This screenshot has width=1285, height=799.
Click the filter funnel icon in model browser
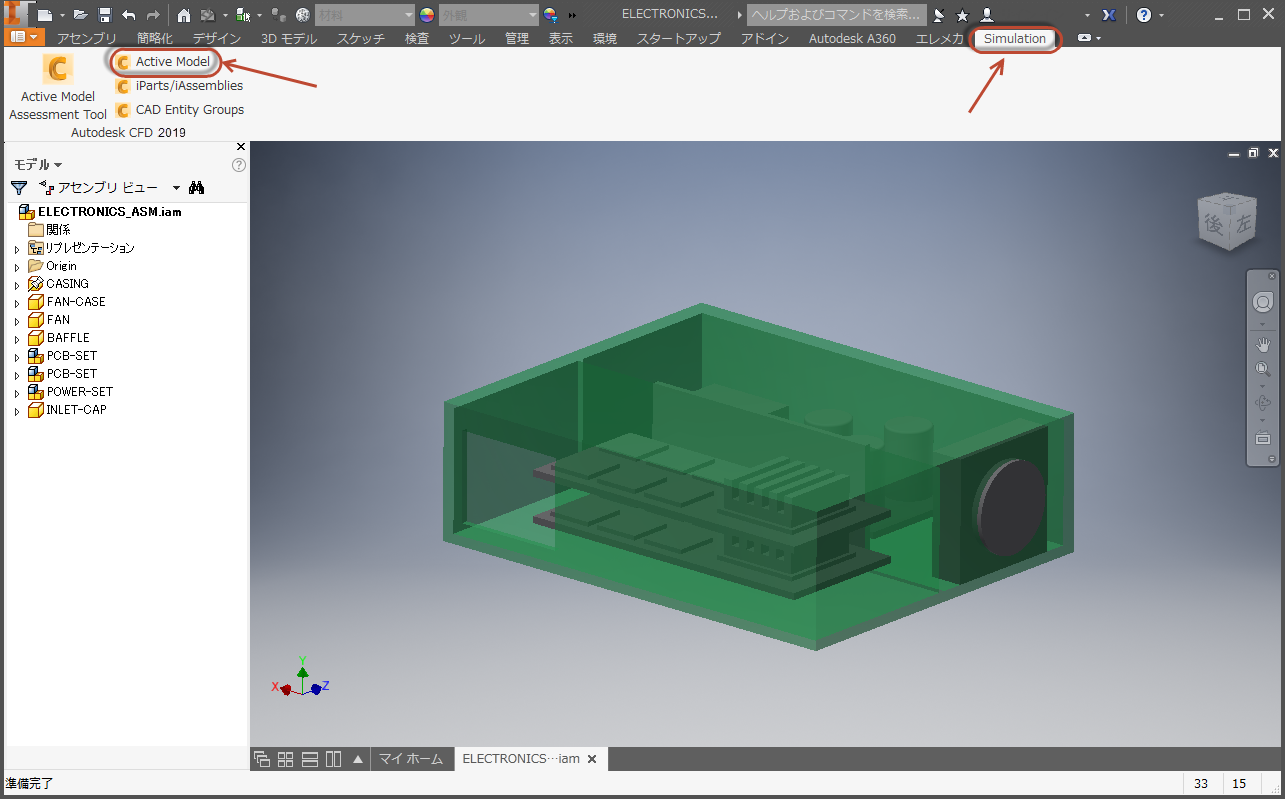(18, 187)
